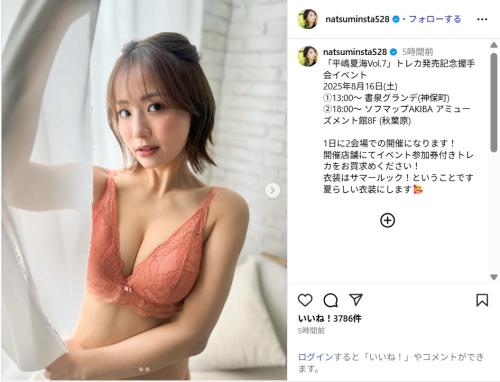Click the caption scrollbar thumb

tap(494, 102)
